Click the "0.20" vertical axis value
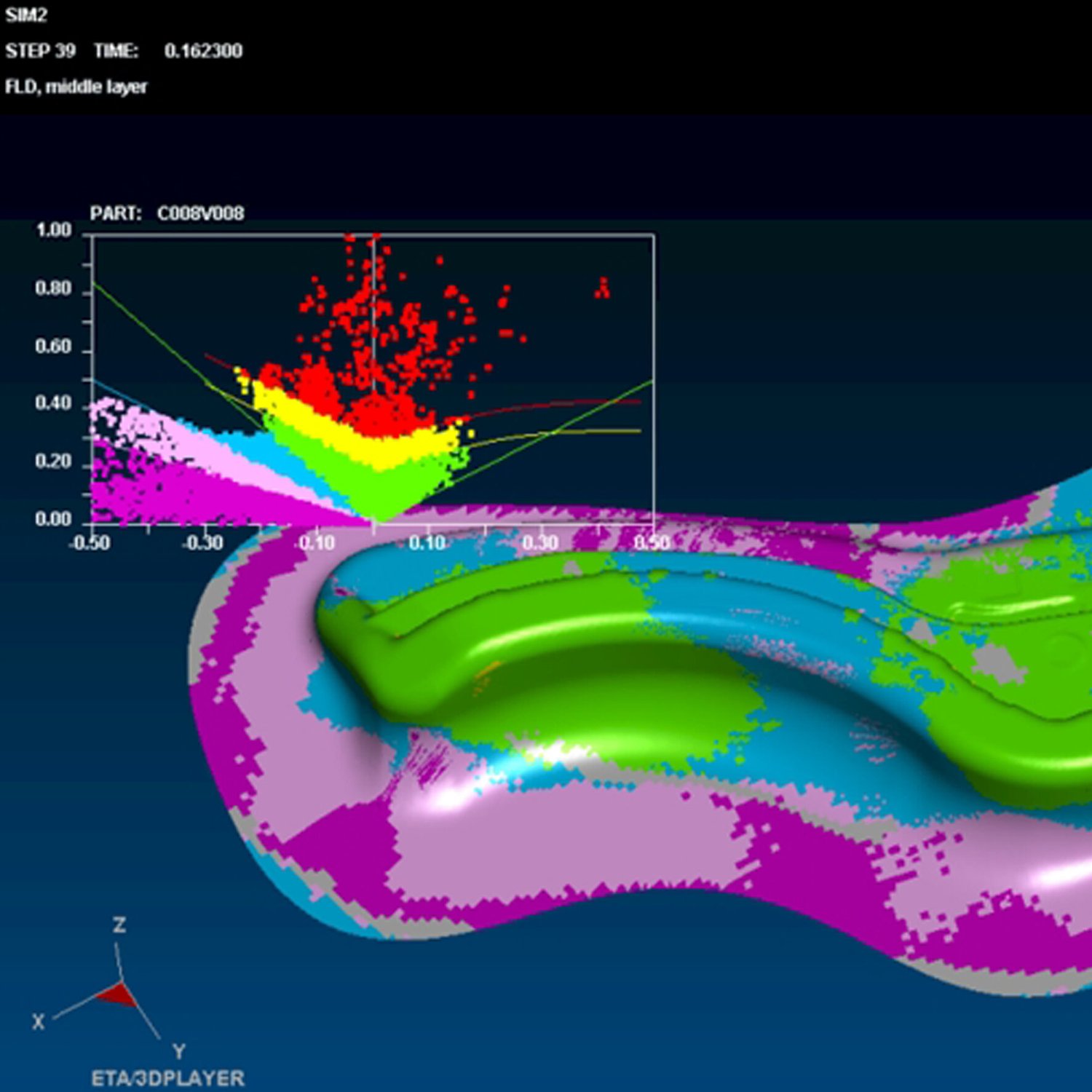The image size is (1092, 1092). [x=54, y=462]
